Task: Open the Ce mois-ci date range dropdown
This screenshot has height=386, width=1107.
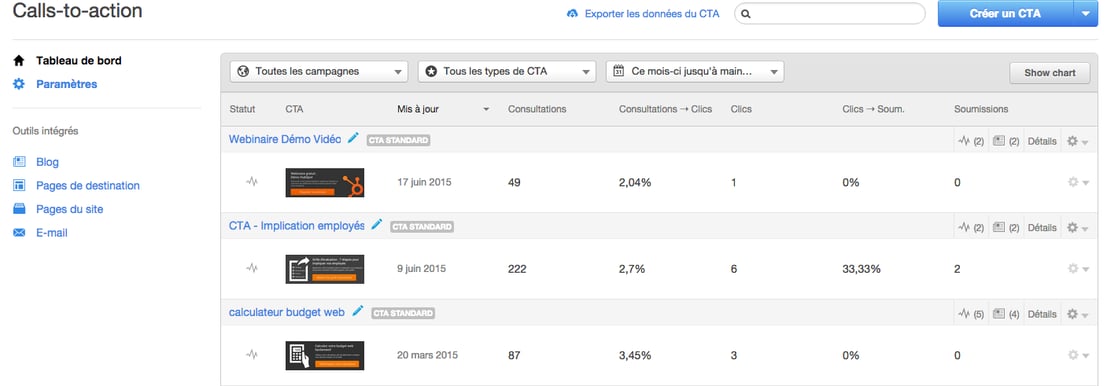Action: tap(695, 71)
